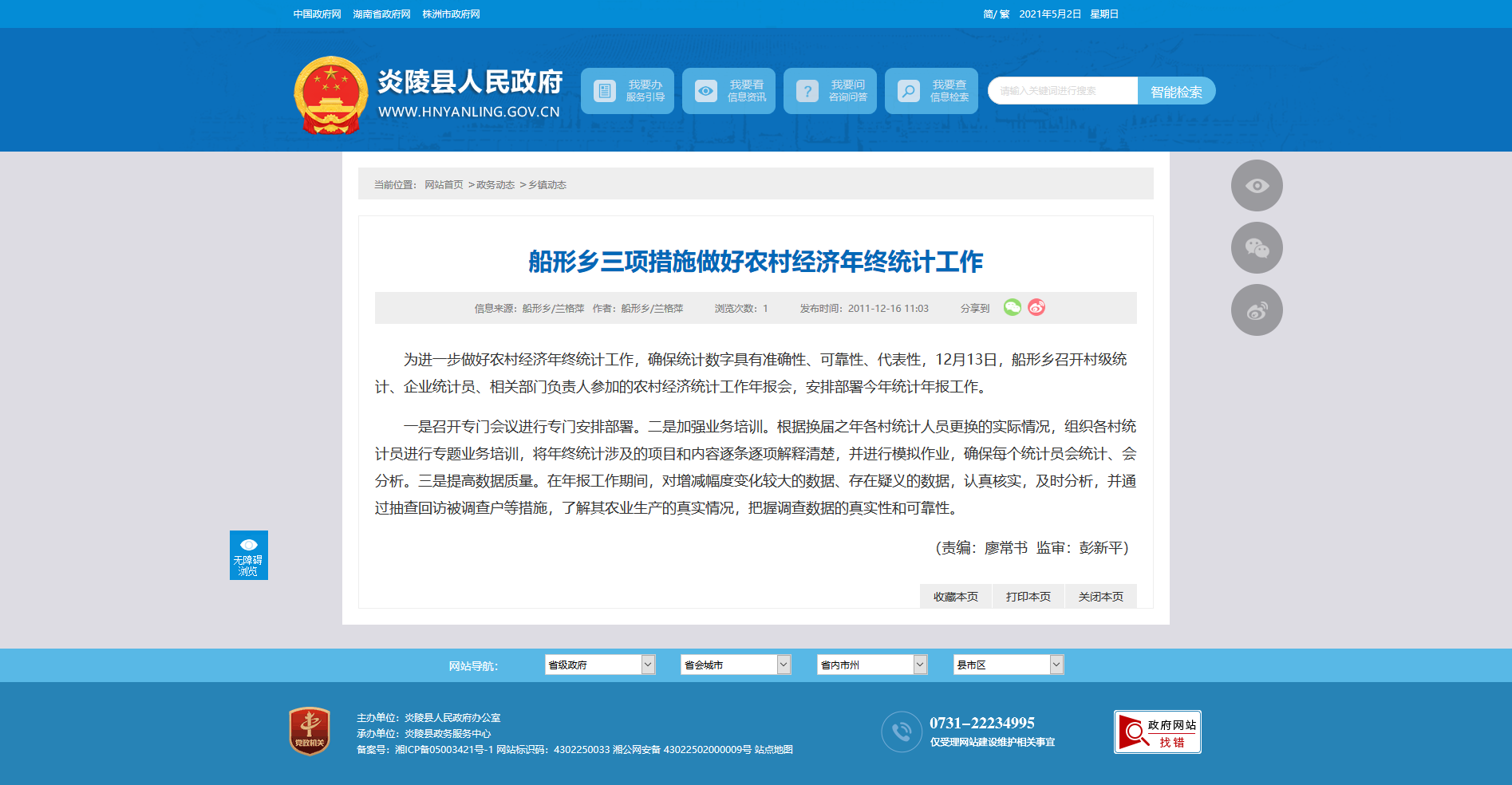This screenshot has width=1512, height=785.
Task: Open 我要办 服务引导 menu item
Action: (627, 91)
